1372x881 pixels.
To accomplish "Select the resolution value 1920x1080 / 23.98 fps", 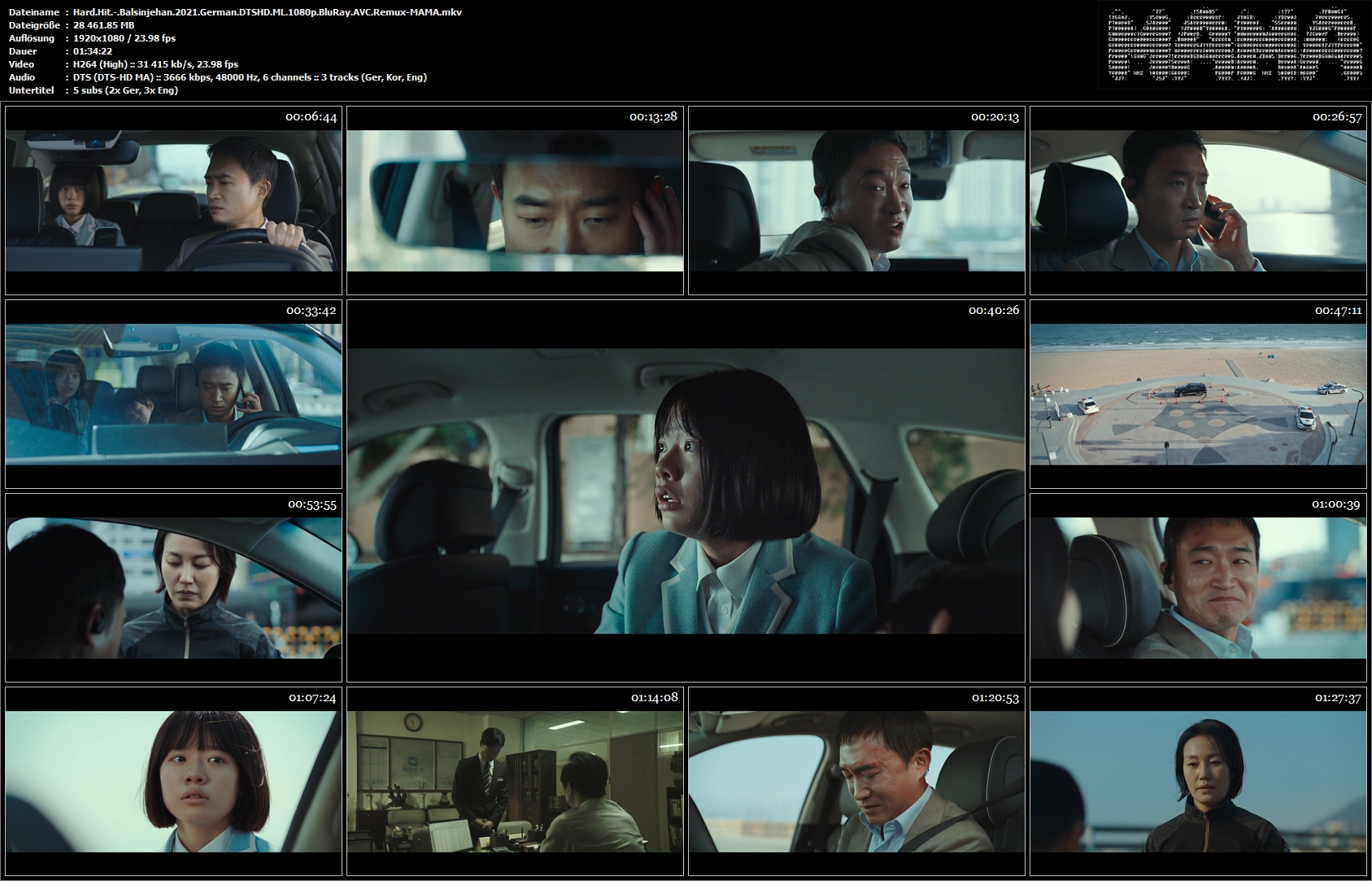I will click(124, 38).
